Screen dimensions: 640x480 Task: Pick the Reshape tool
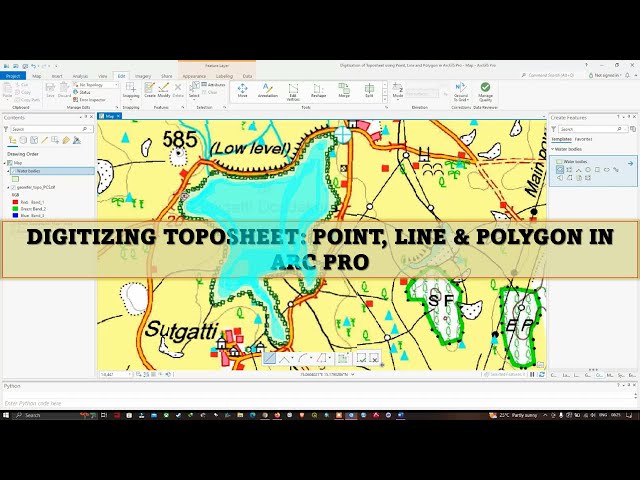click(x=318, y=91)
